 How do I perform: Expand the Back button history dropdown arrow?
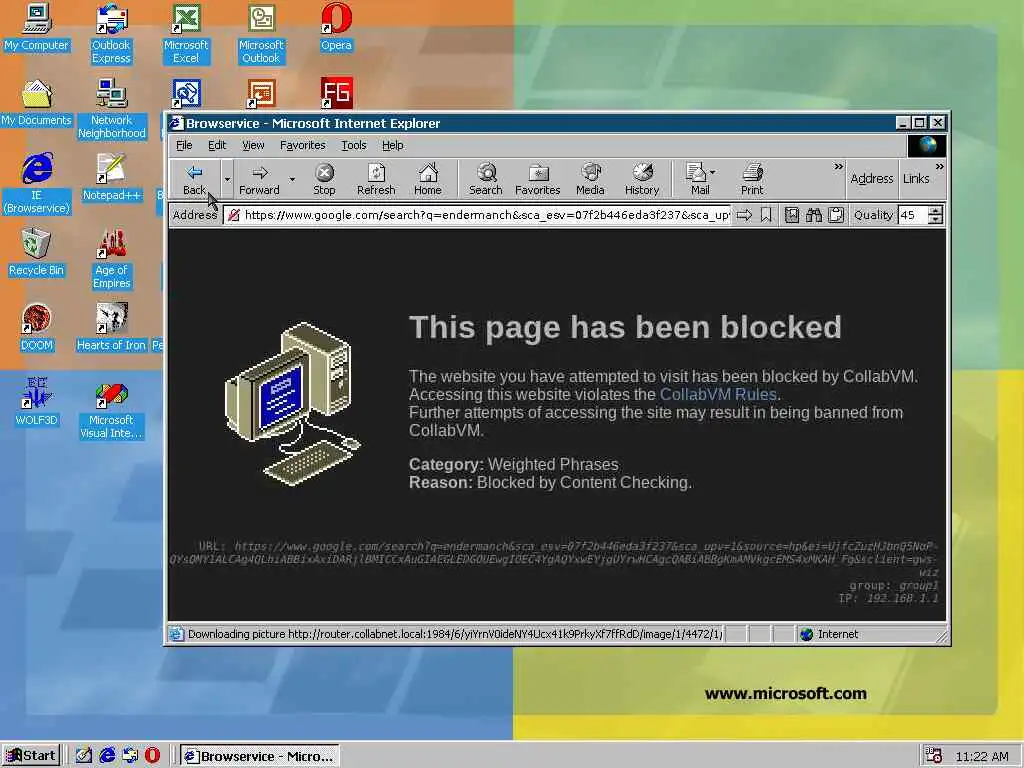coord(227,179)
